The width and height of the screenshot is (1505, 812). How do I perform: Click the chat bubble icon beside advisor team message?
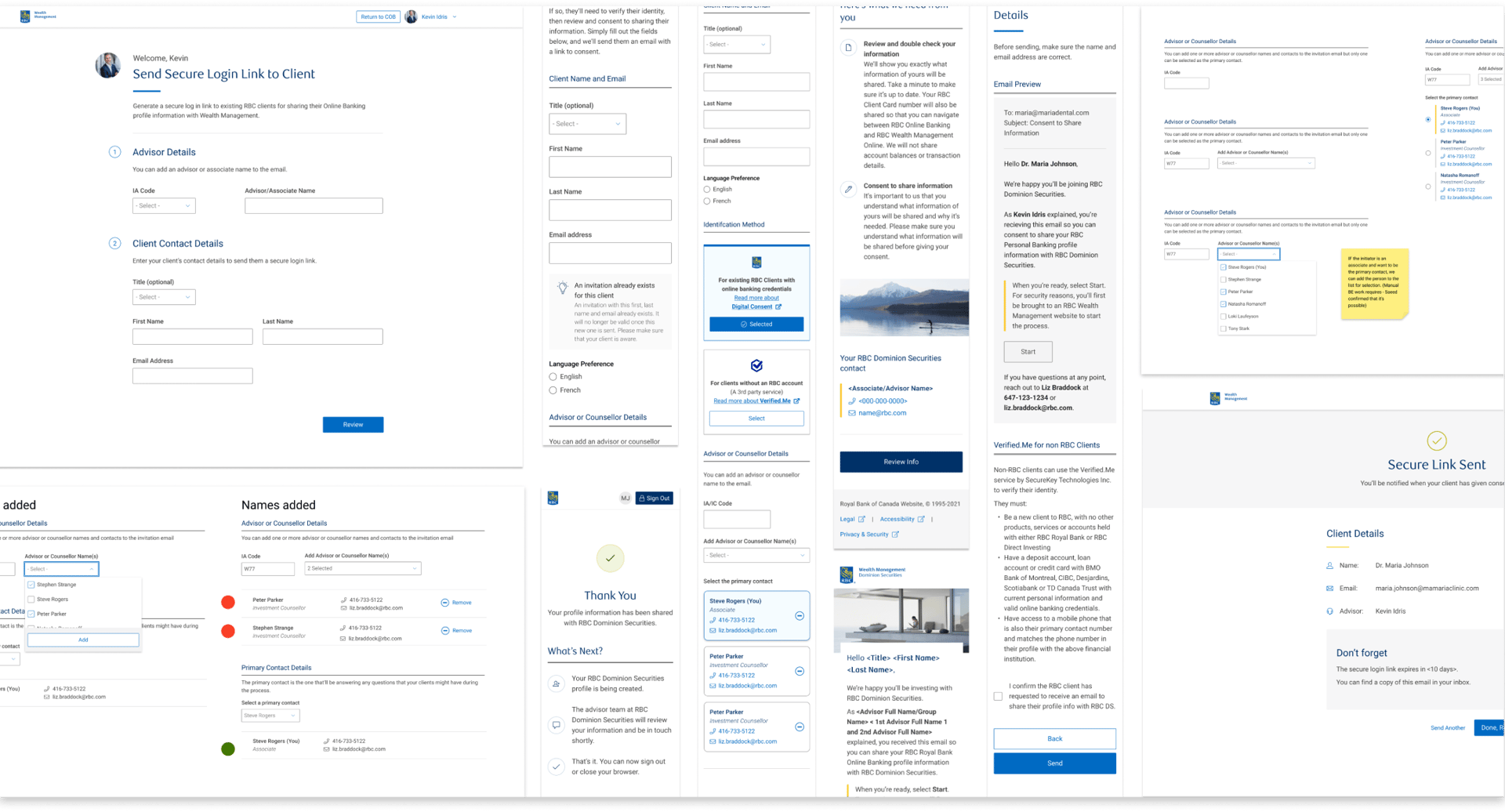click(556, 725)
